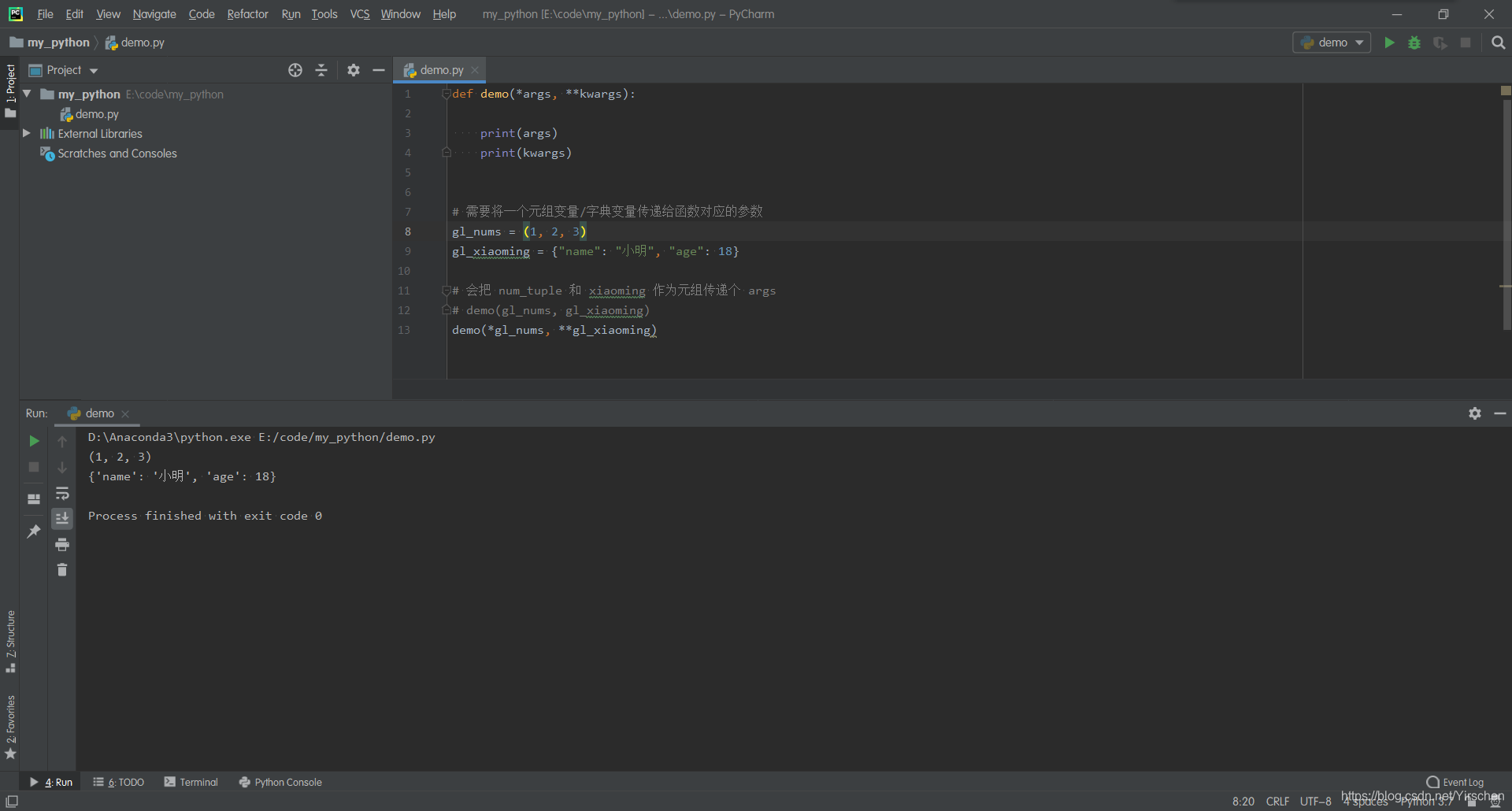The image size is (1512, 811).
Task: Open the Refactor menu
Action: tap(247, 14)
